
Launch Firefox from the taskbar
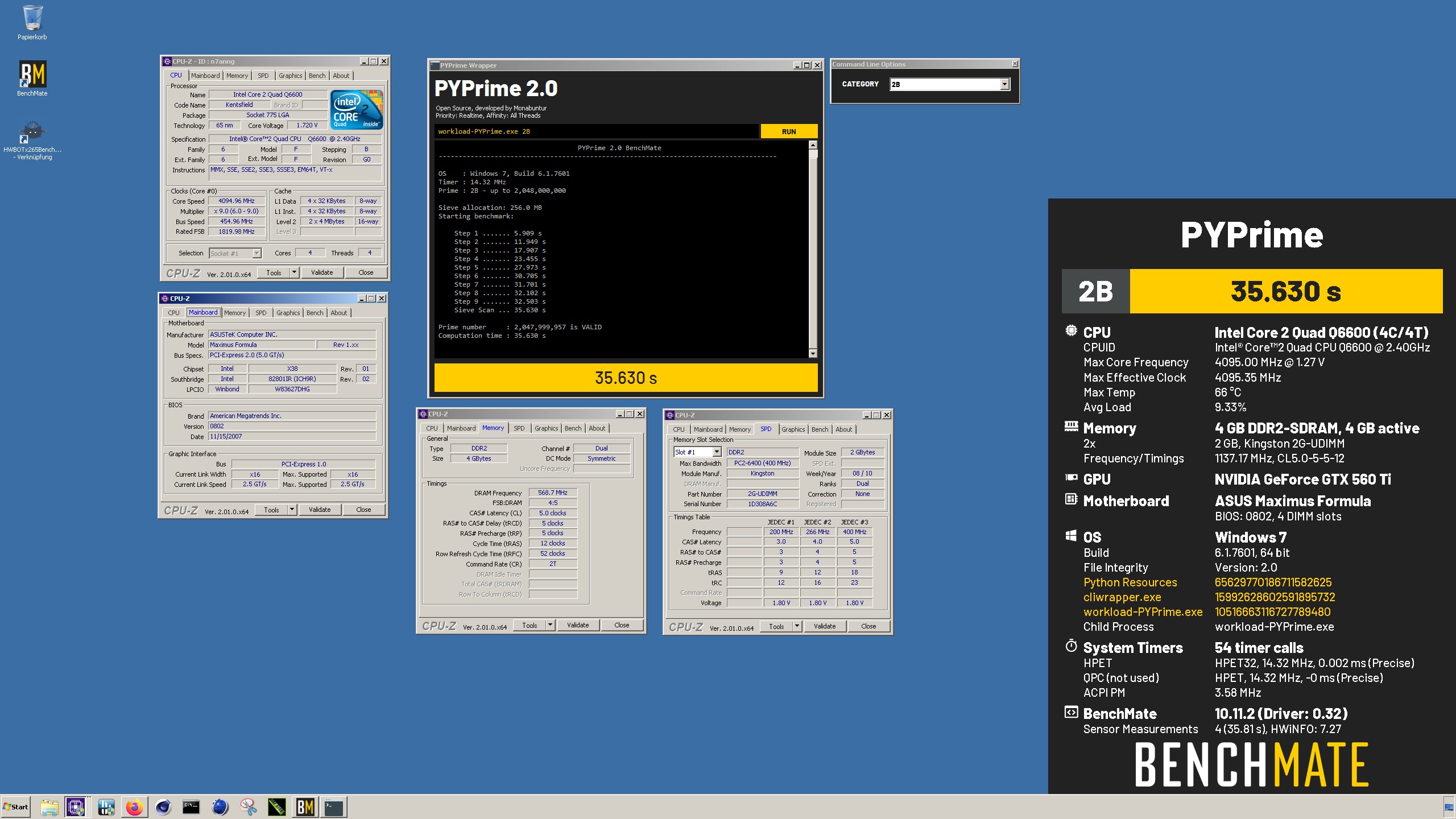(134, 807)
